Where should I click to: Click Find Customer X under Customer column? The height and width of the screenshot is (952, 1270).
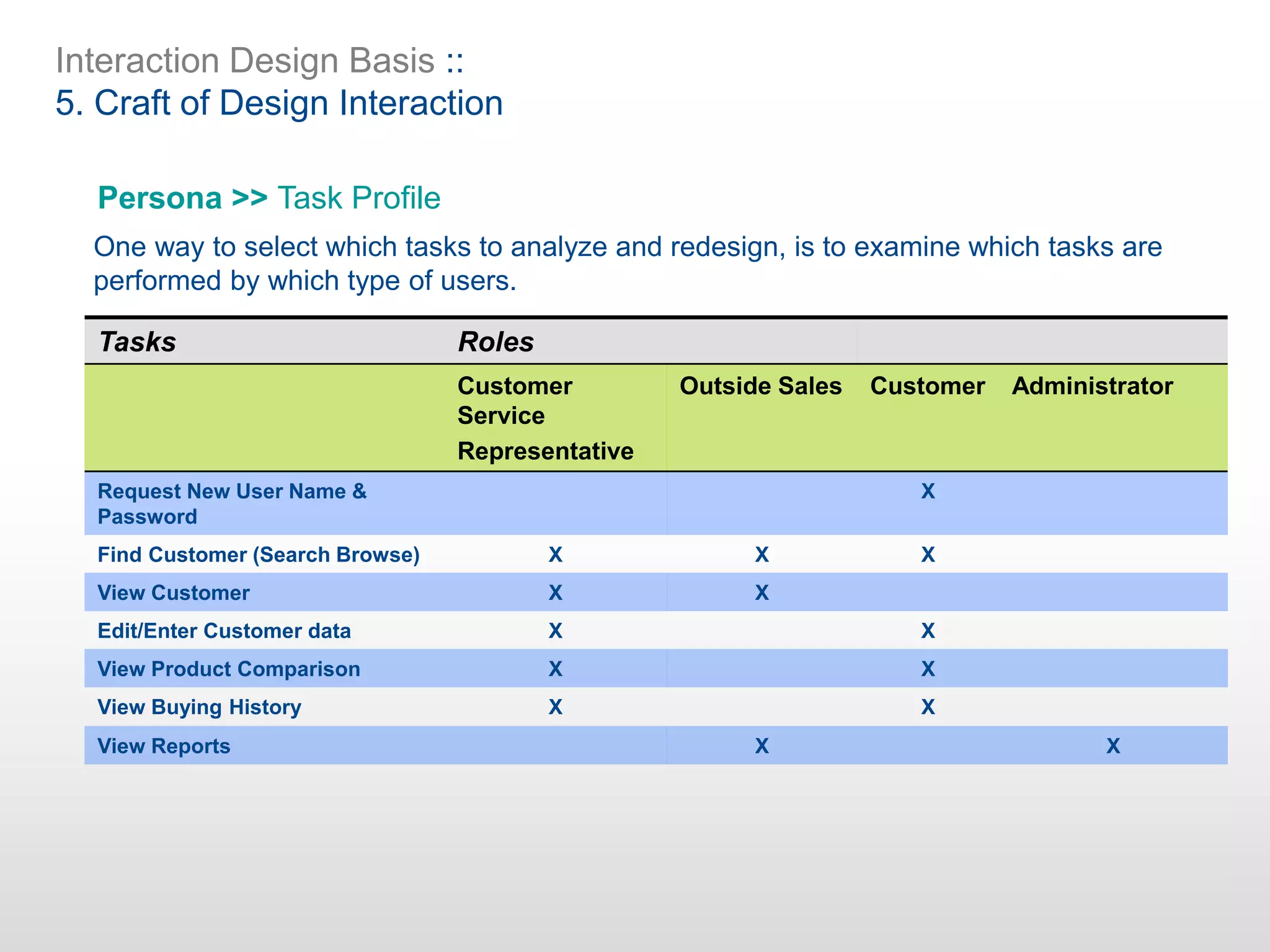928,555
